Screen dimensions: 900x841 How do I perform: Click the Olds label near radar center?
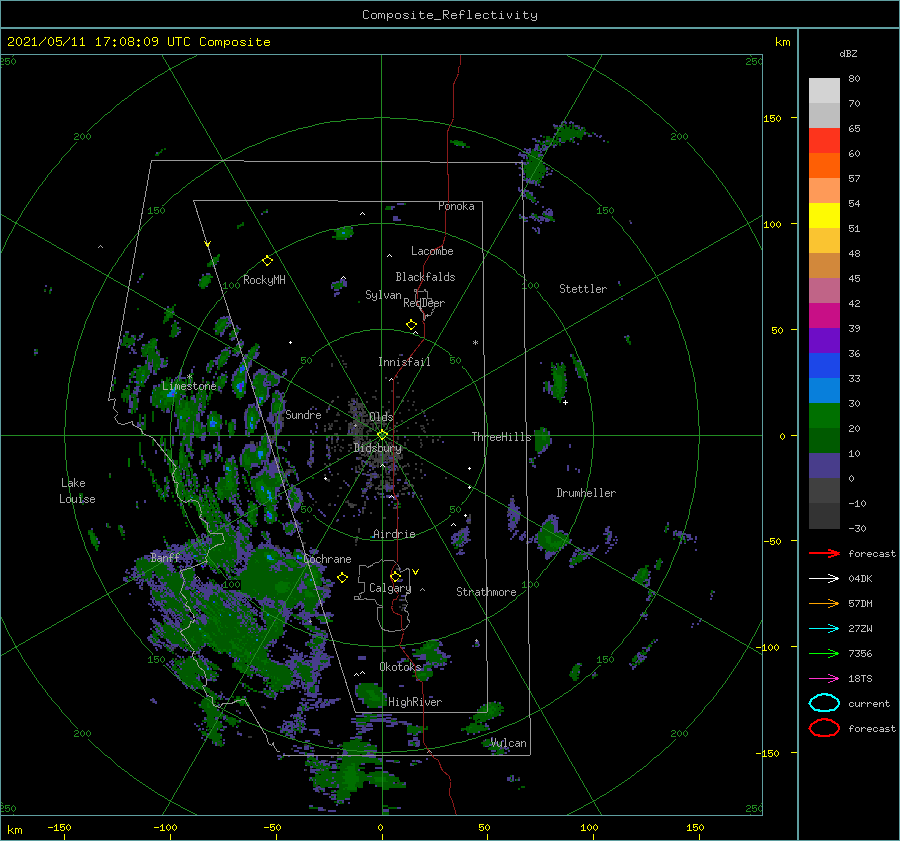pyautogui.click(x=381, y=416)
